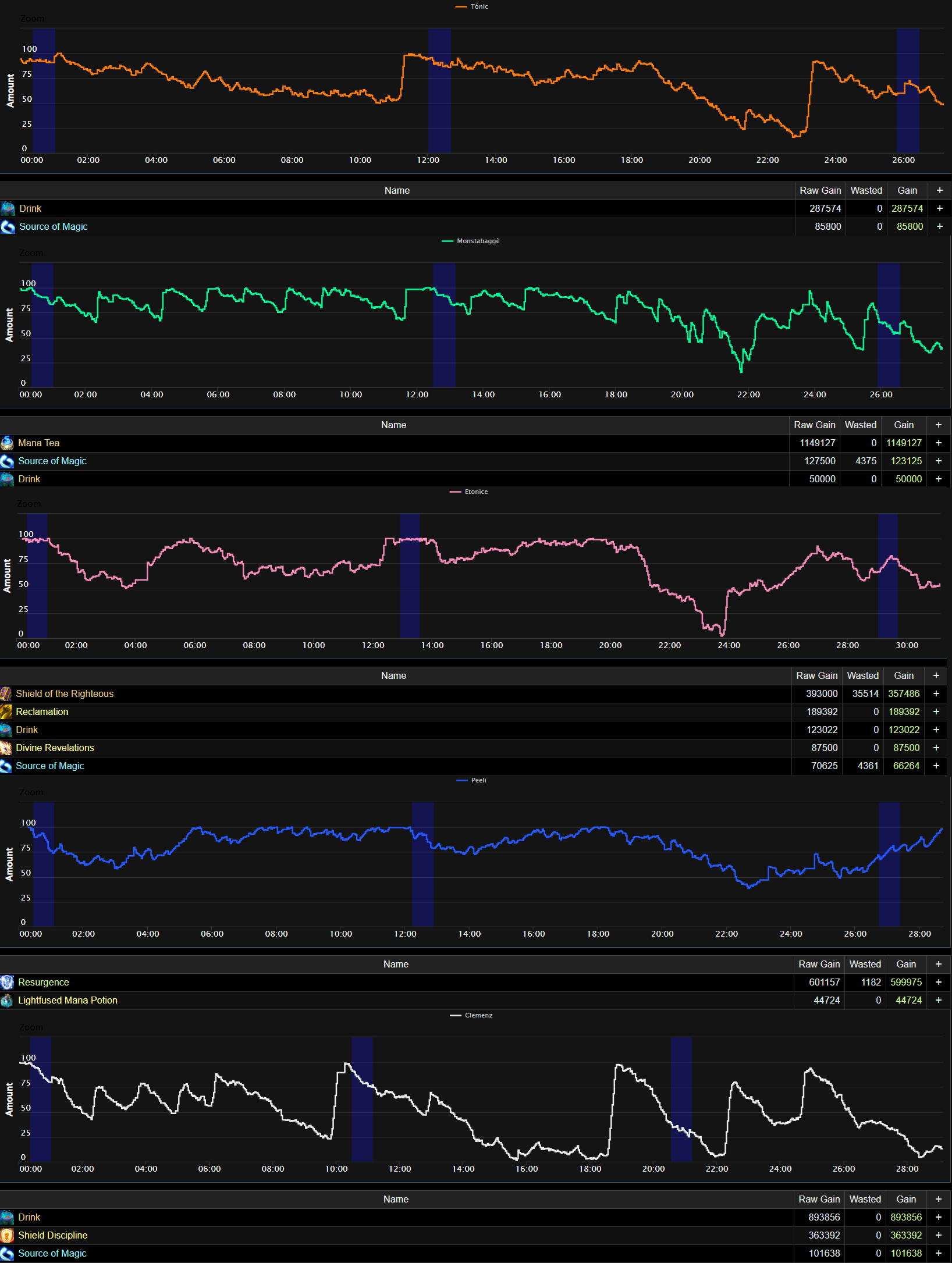Open the Shield Discipline spell link
This screenshot has width=952, height=1263.
point(52,1236)
